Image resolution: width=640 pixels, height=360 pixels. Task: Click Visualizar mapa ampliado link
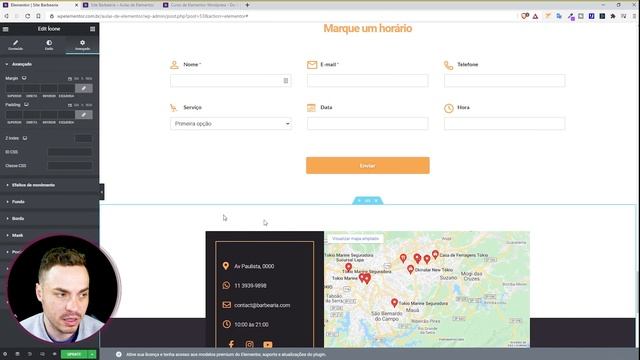[356, 238]
